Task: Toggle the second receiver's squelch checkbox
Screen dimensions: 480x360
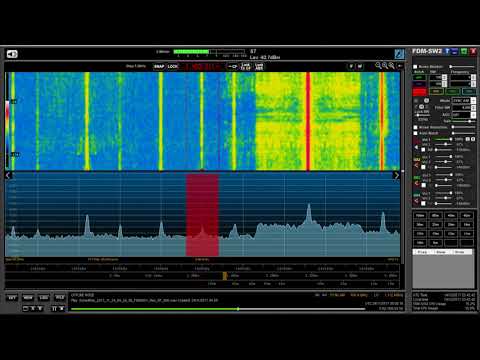Action: tap(423, 167)
